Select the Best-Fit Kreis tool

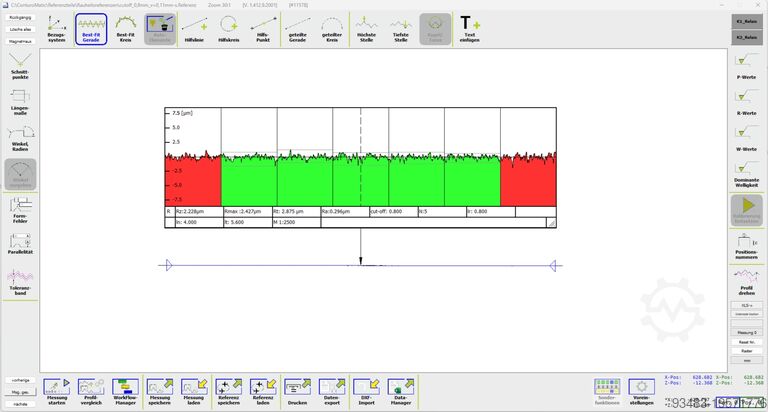[125, 28]
